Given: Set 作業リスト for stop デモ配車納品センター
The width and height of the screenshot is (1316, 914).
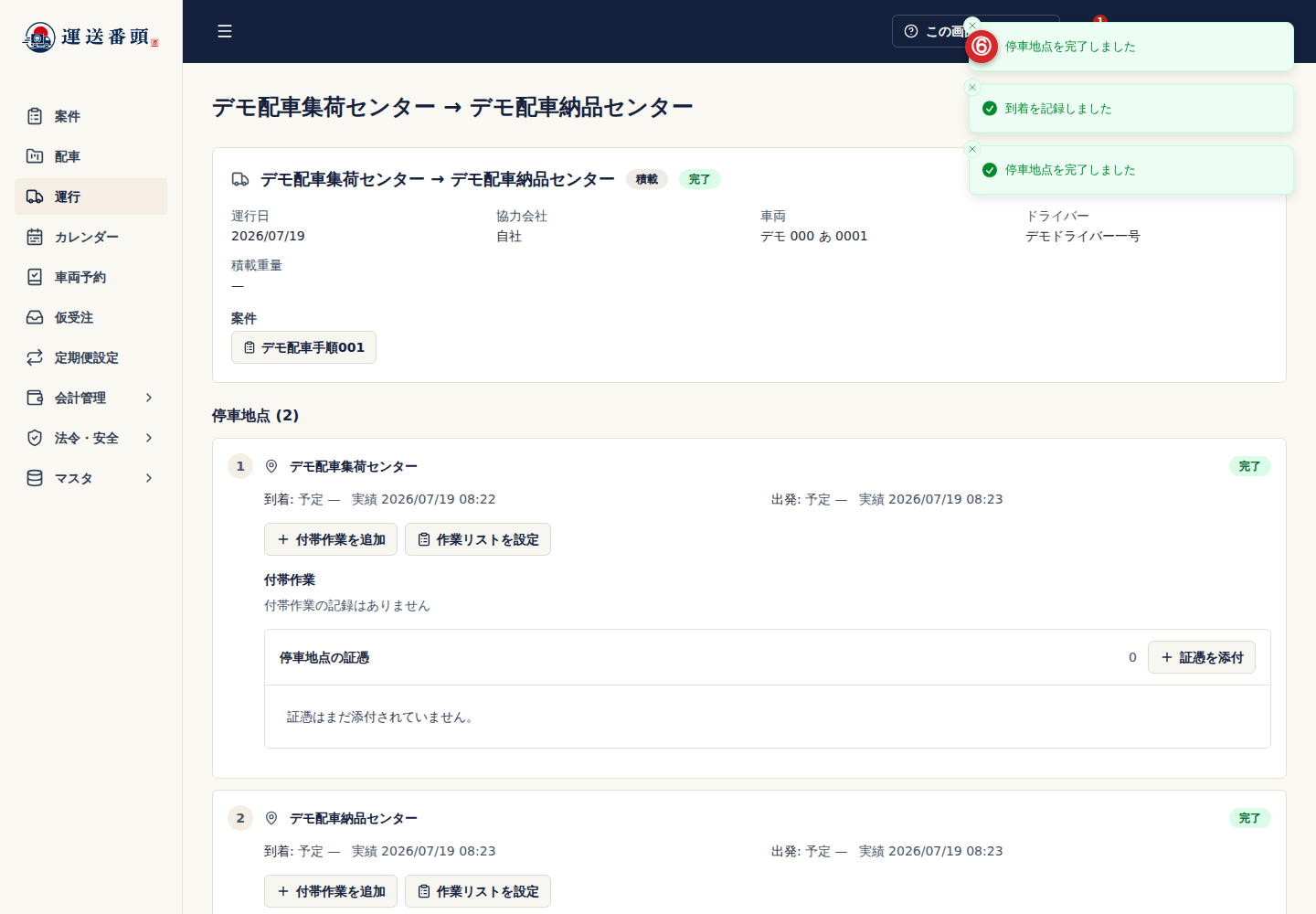Looking at the screenshot, I should pyautogui.click(x=478, y=891).
